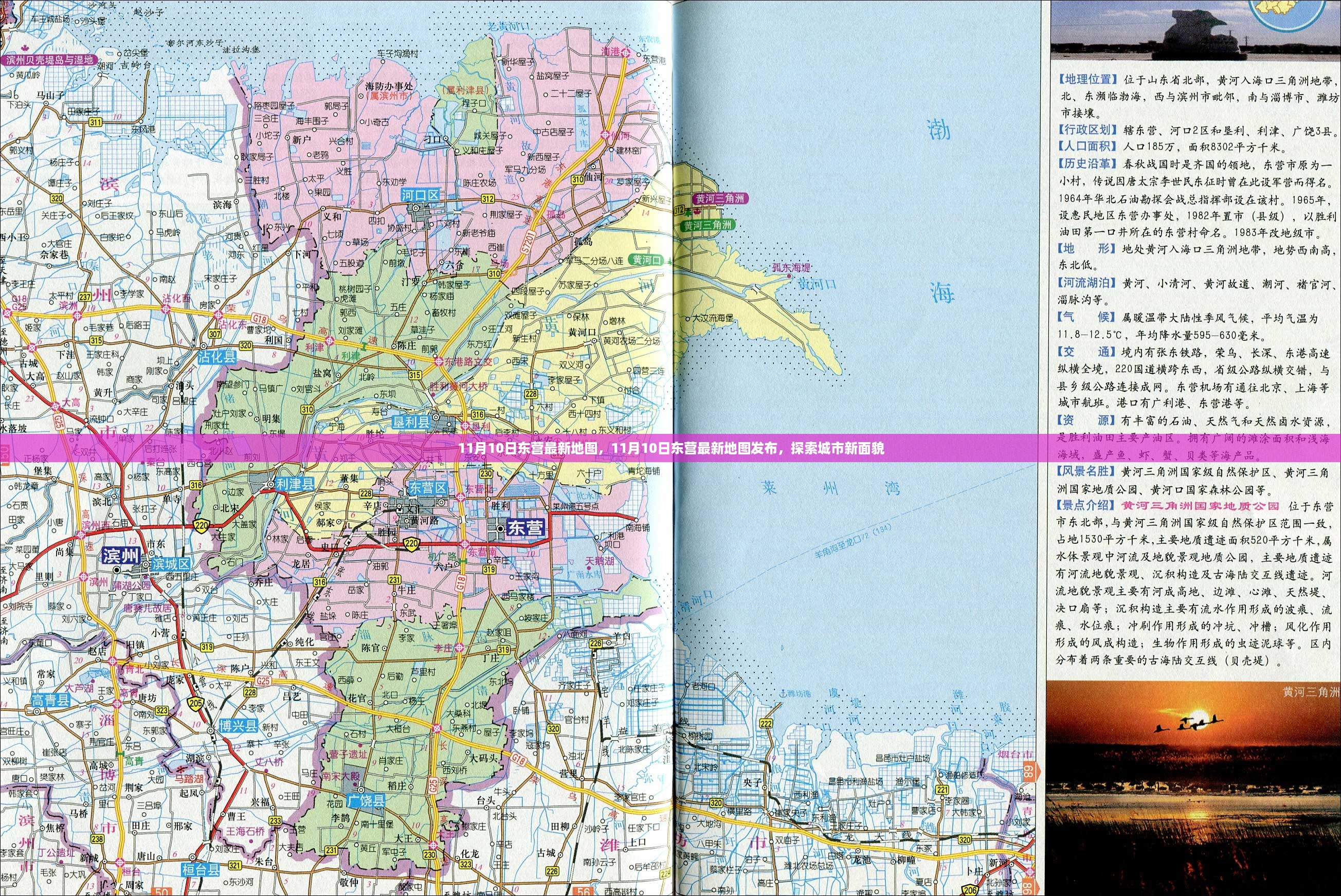Click the 仙河 highway interchange marker
Screen dimensions: 1341x896
coord(605,135)
